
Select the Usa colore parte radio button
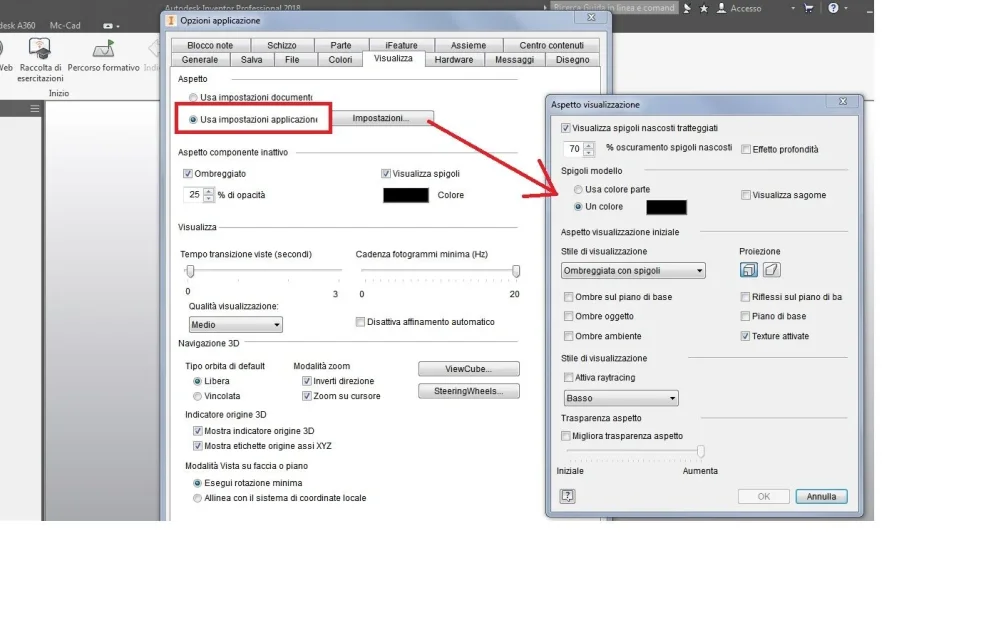(x=578, y=190)
